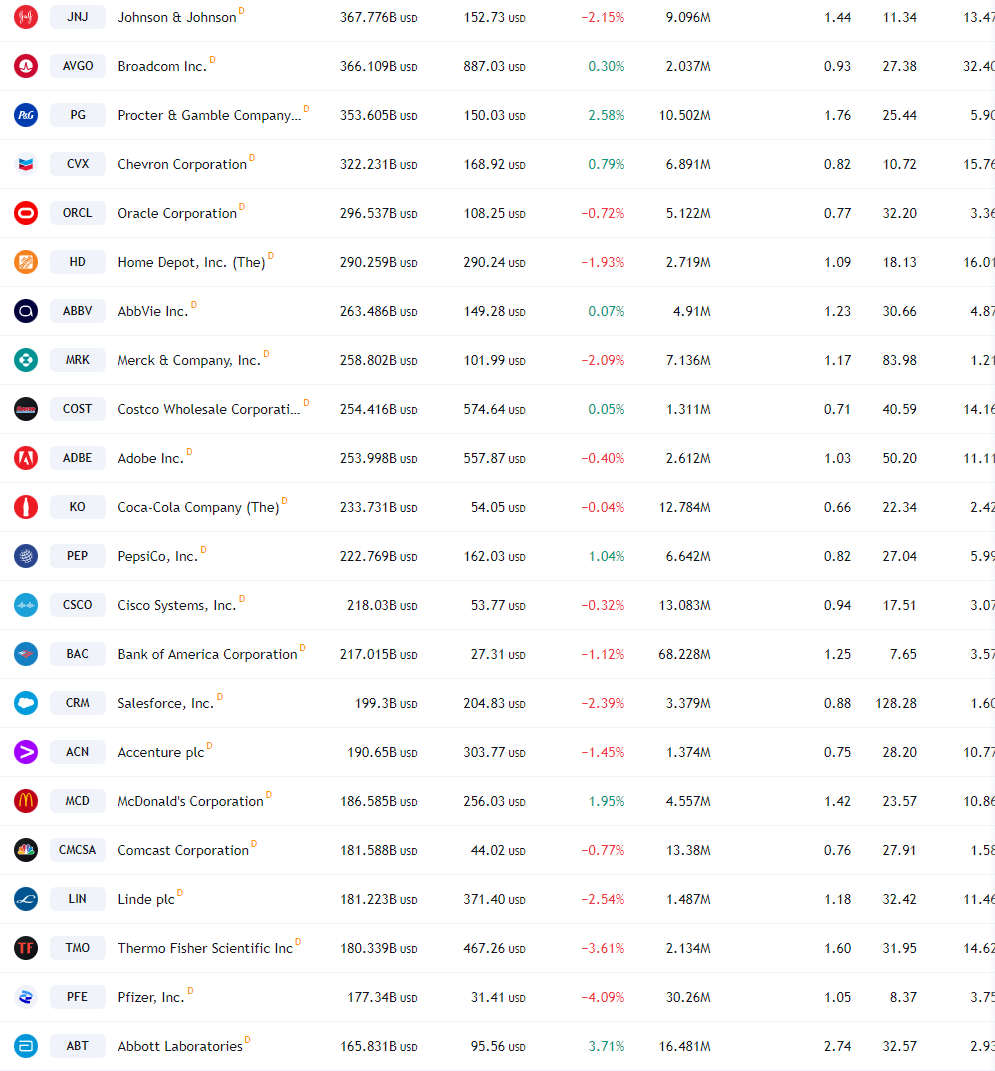The image size is (995, 1071).
Task: Open the Salesforce, Inc. link
Action: tap(166, 704)
